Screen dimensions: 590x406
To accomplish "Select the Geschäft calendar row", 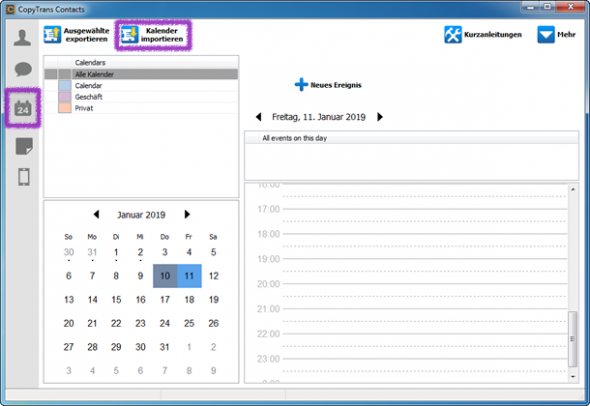I will click(x=141, y=97).
